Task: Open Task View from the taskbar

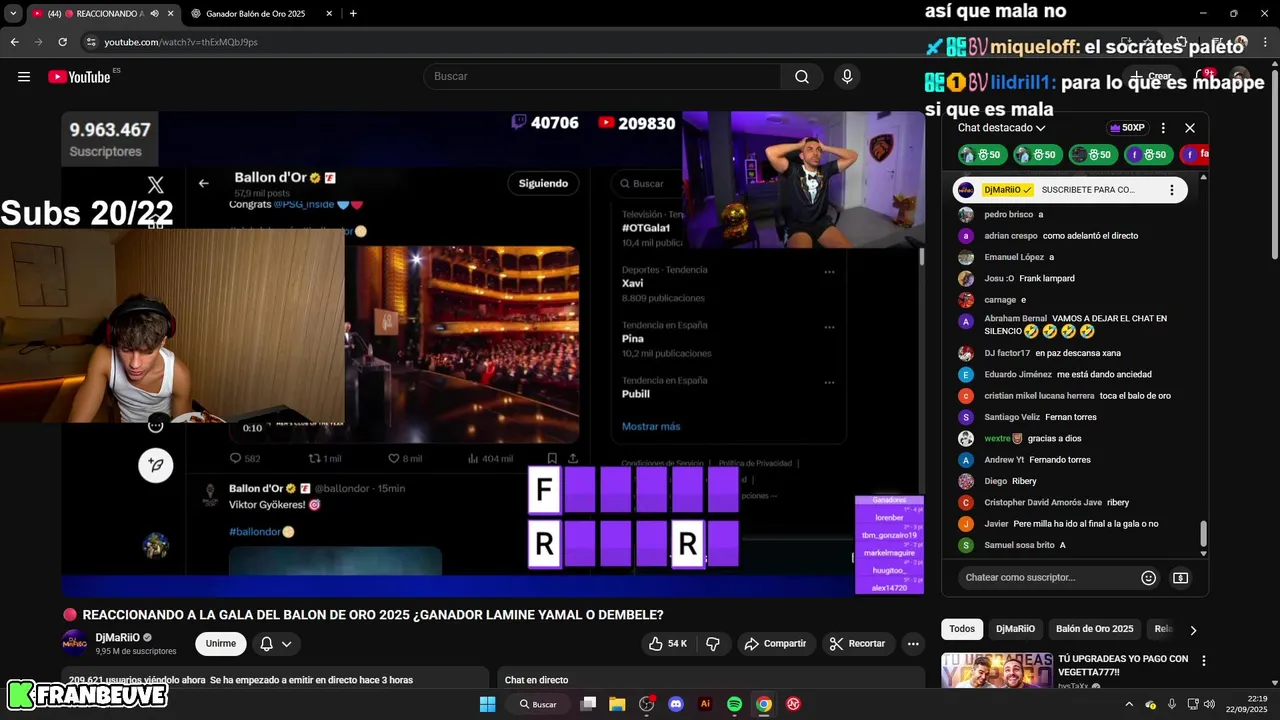Action: coord(588,704)
